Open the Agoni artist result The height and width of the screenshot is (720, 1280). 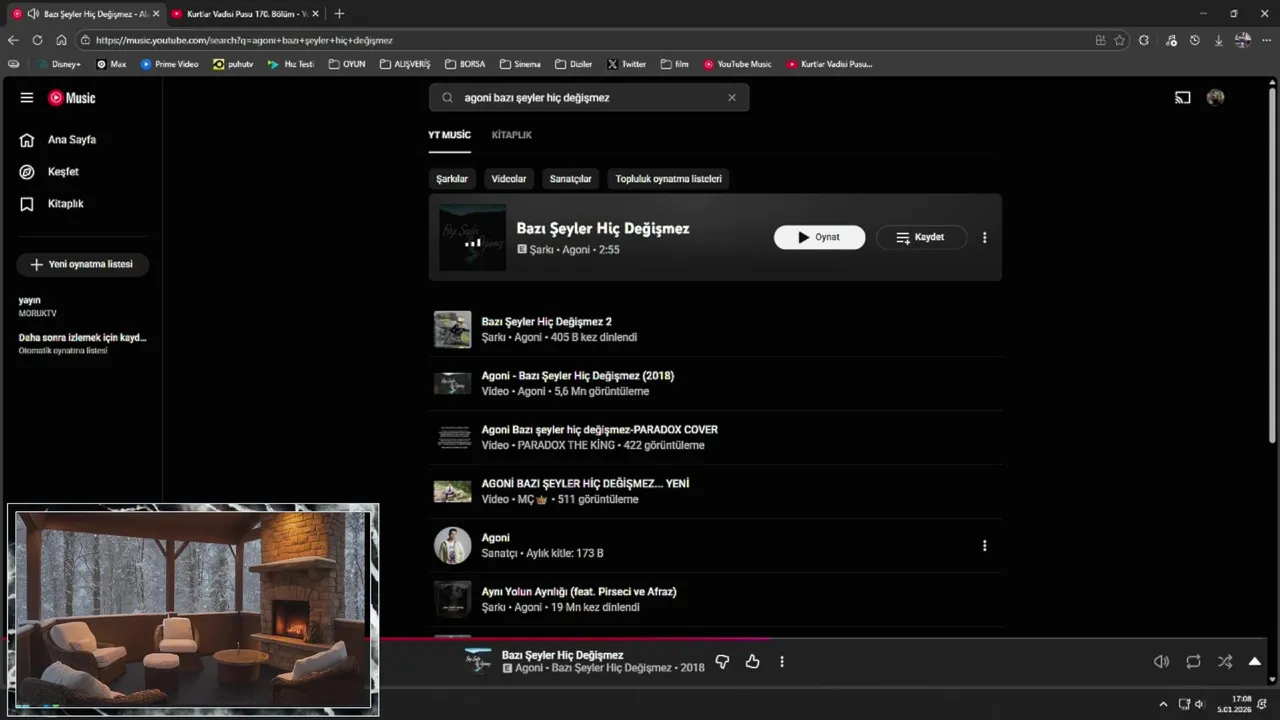[495, 538]
